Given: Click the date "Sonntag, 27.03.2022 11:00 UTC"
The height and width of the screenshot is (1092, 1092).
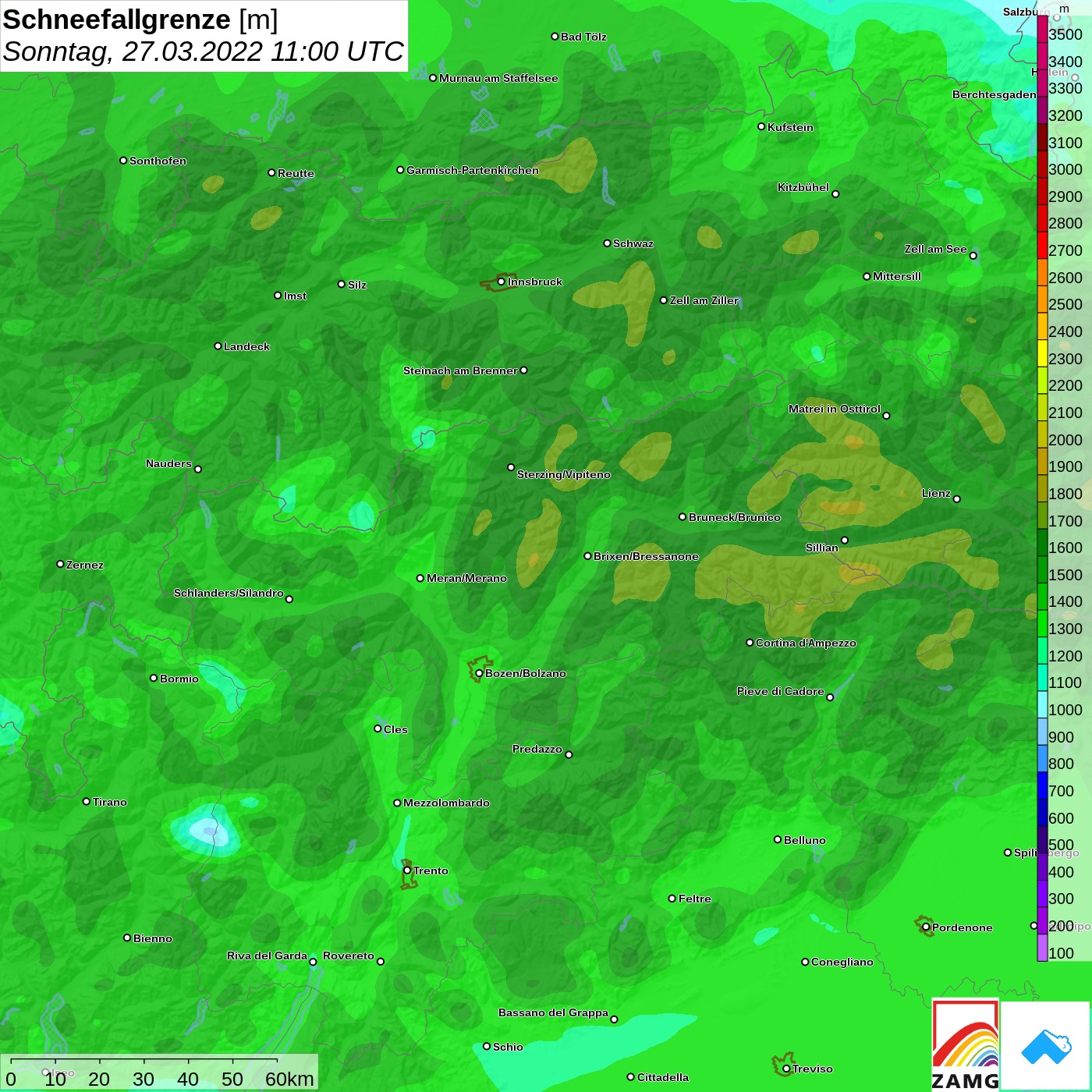Looking at the screenshot, I should click(204, 51).
